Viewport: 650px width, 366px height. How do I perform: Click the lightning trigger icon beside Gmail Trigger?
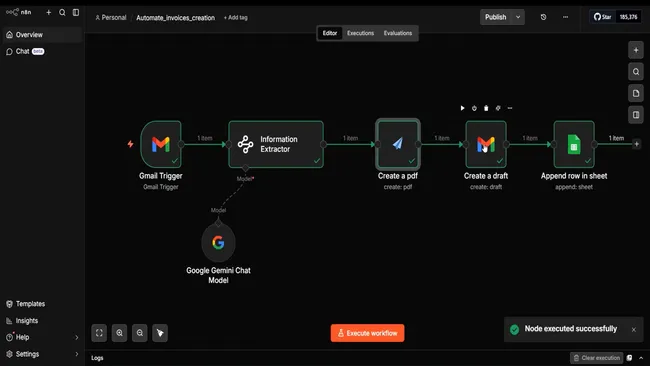pyautogui.click(x=131, y=144)
